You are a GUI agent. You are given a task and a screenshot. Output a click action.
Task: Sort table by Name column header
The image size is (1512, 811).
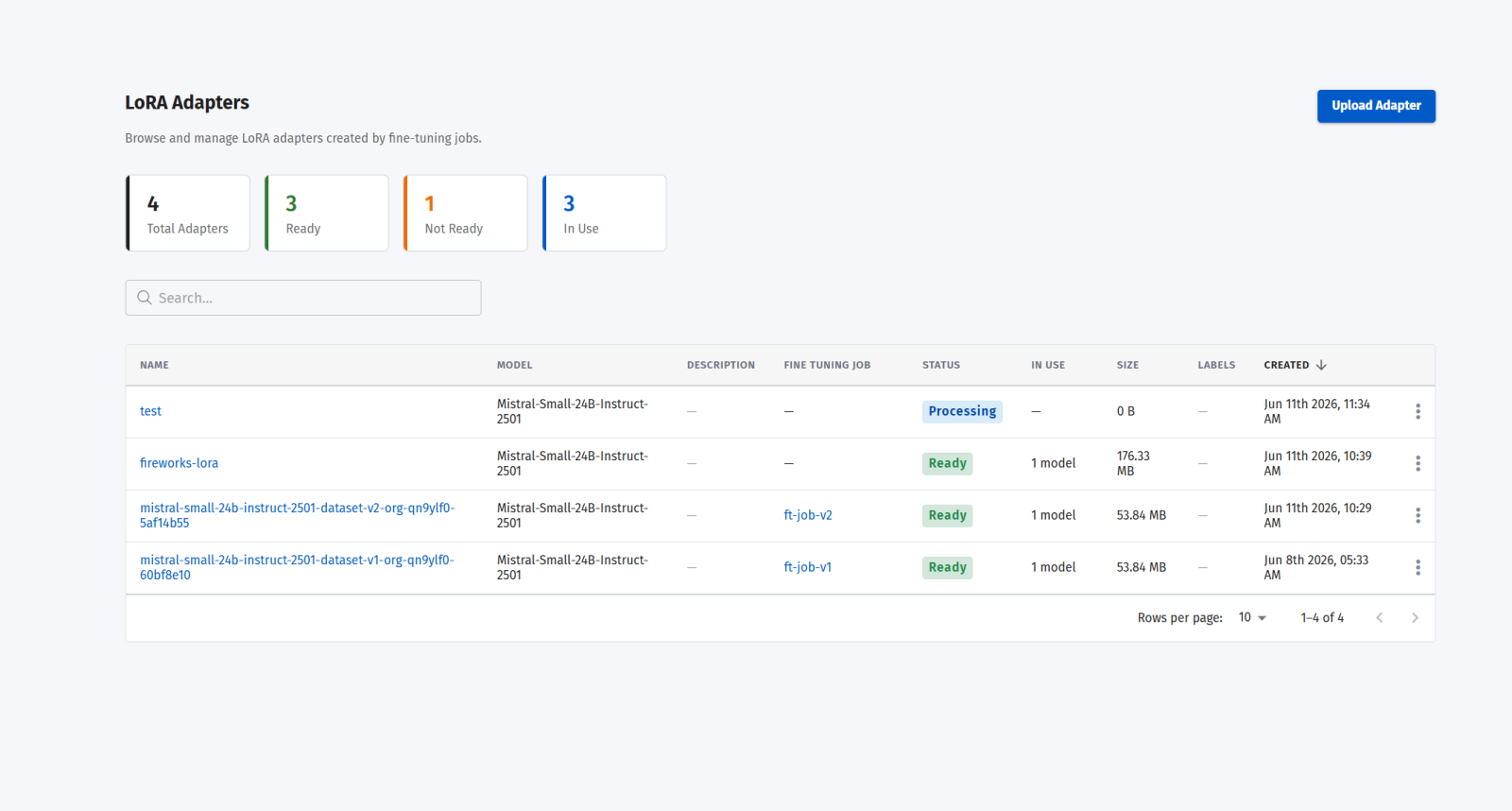click(154, 365)
